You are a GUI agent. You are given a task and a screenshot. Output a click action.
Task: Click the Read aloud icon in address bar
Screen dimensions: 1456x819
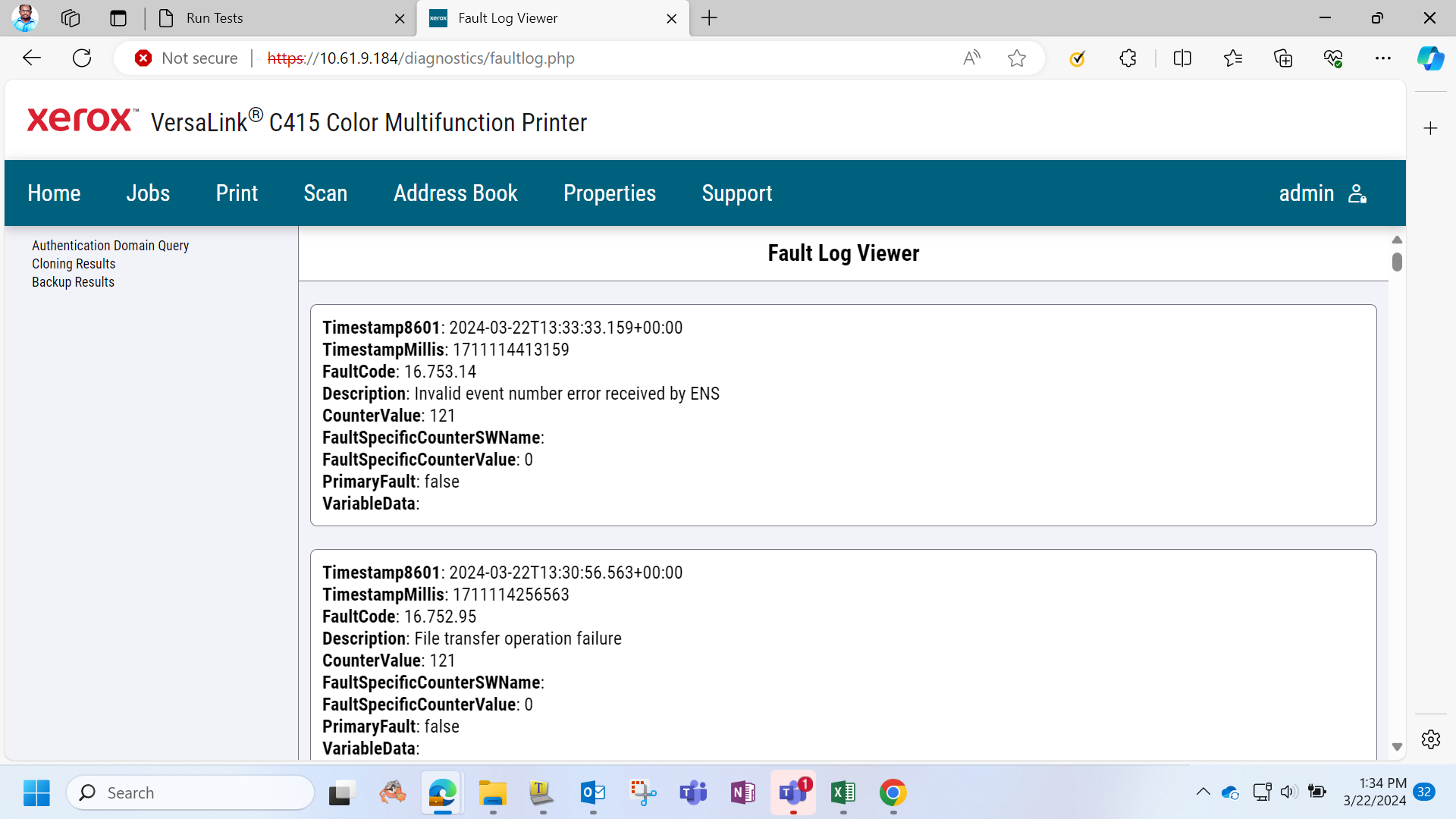(x=971, y=58)
